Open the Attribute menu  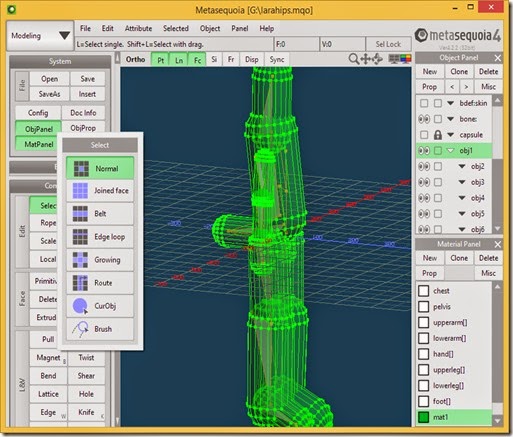click(138, 29)
